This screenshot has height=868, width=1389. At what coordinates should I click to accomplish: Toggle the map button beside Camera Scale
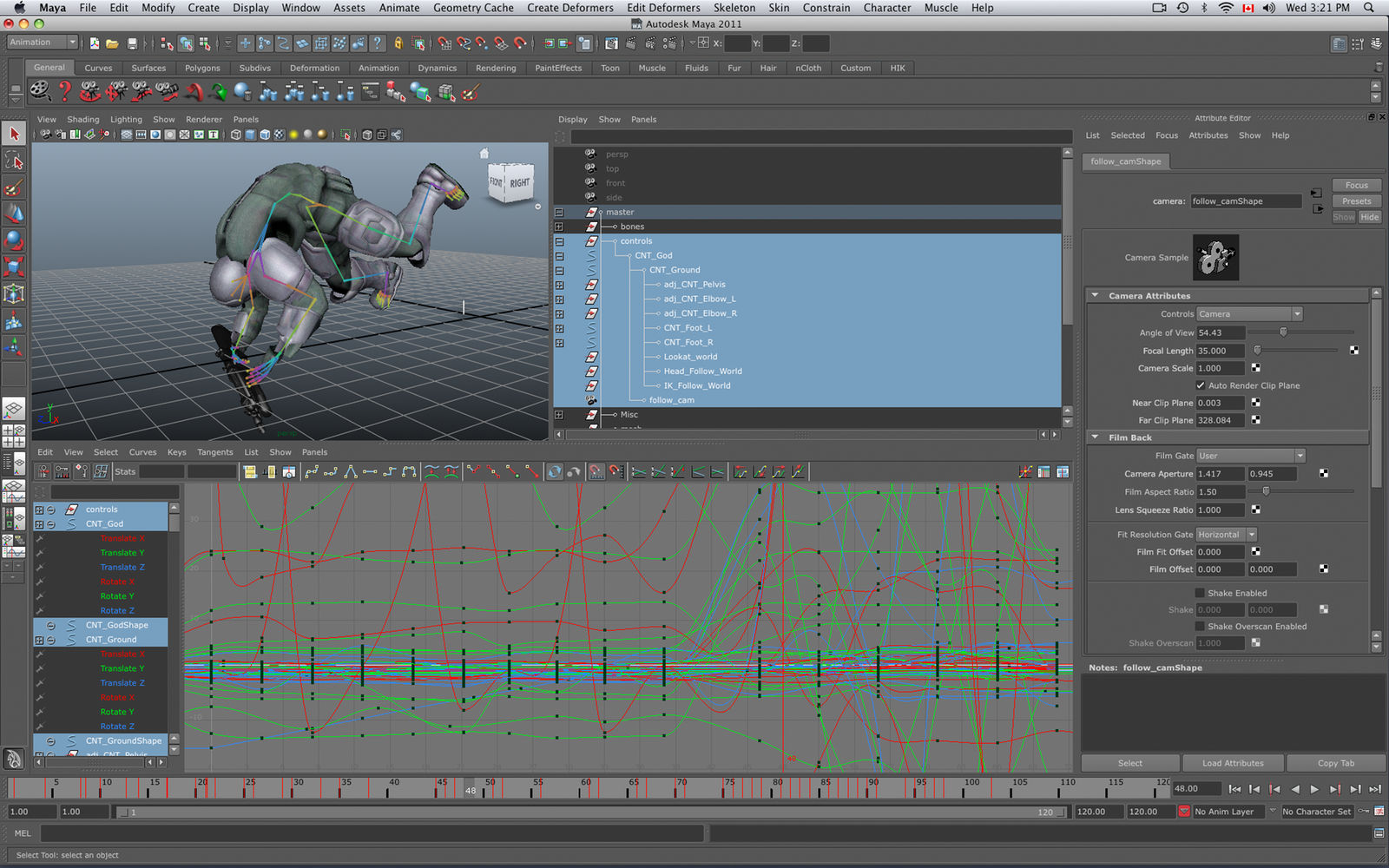tap(1255, 368)
